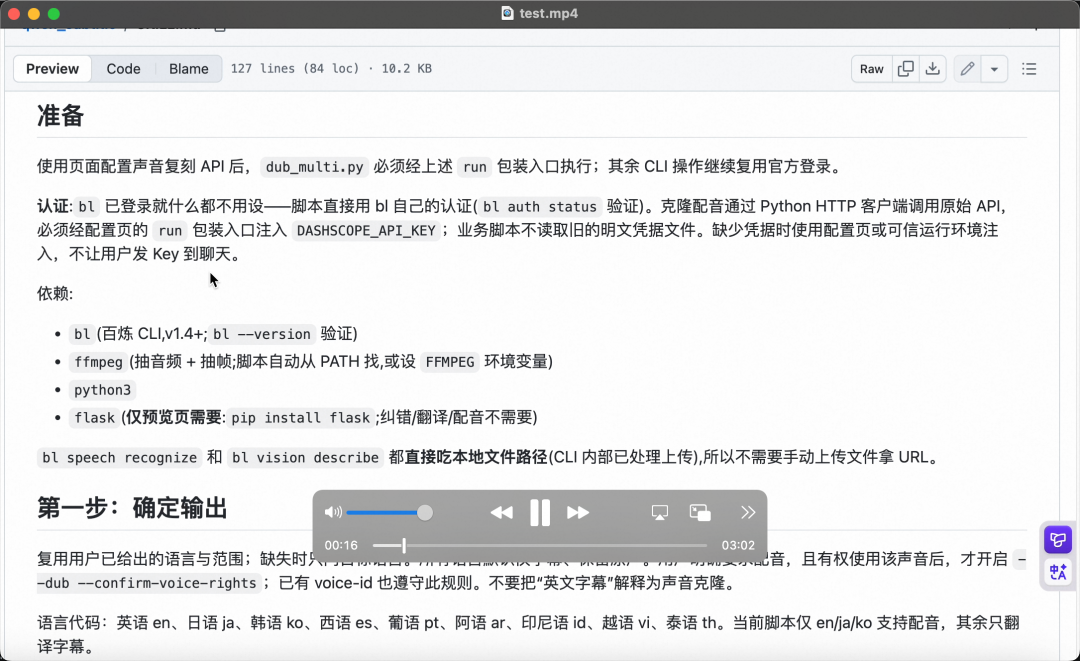Image resolution: width=1080 pixels, height=661 pixels.
Task: Click the pip install flask code snippet
Action: pos(300,418)
